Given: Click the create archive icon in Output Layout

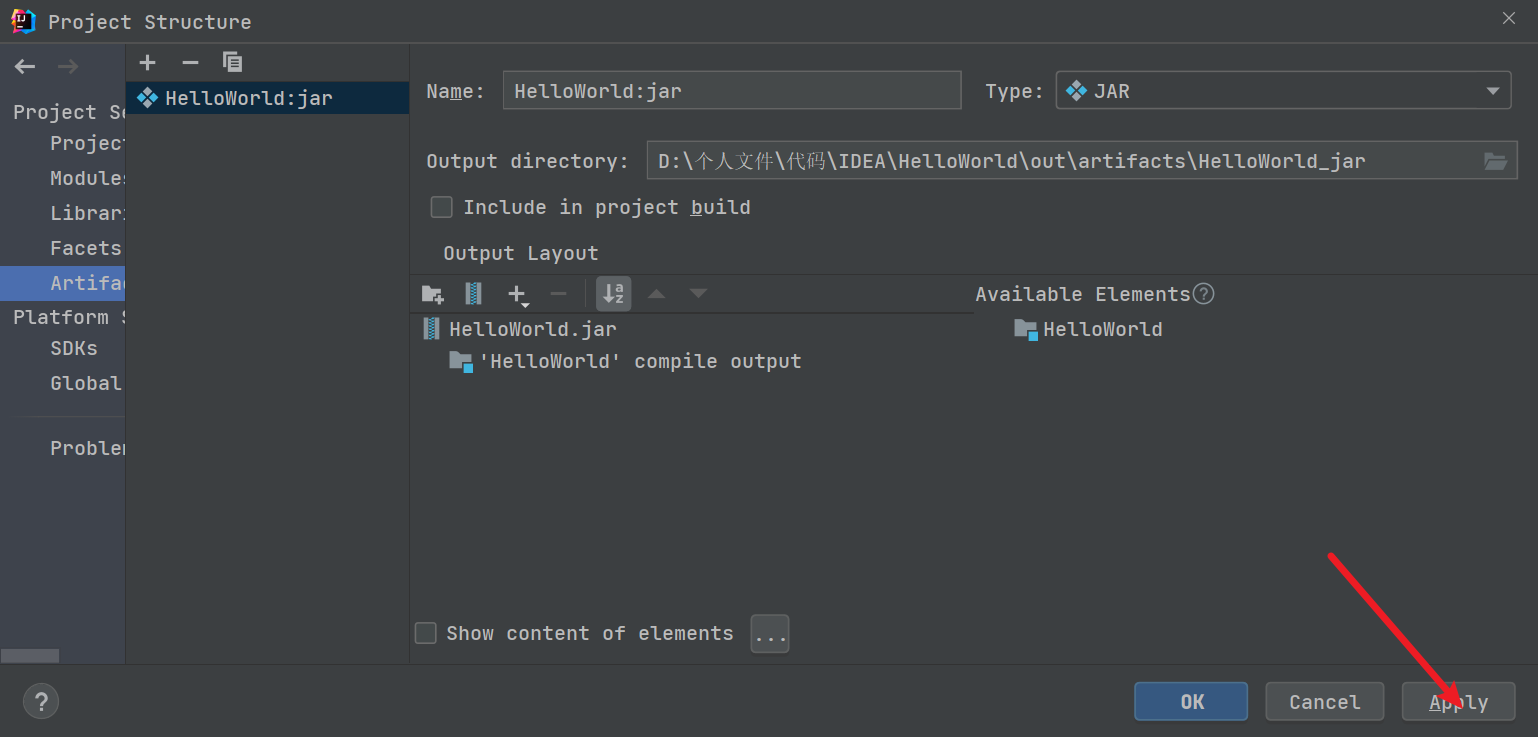Looking at the screenshot, I should point(474,294).
